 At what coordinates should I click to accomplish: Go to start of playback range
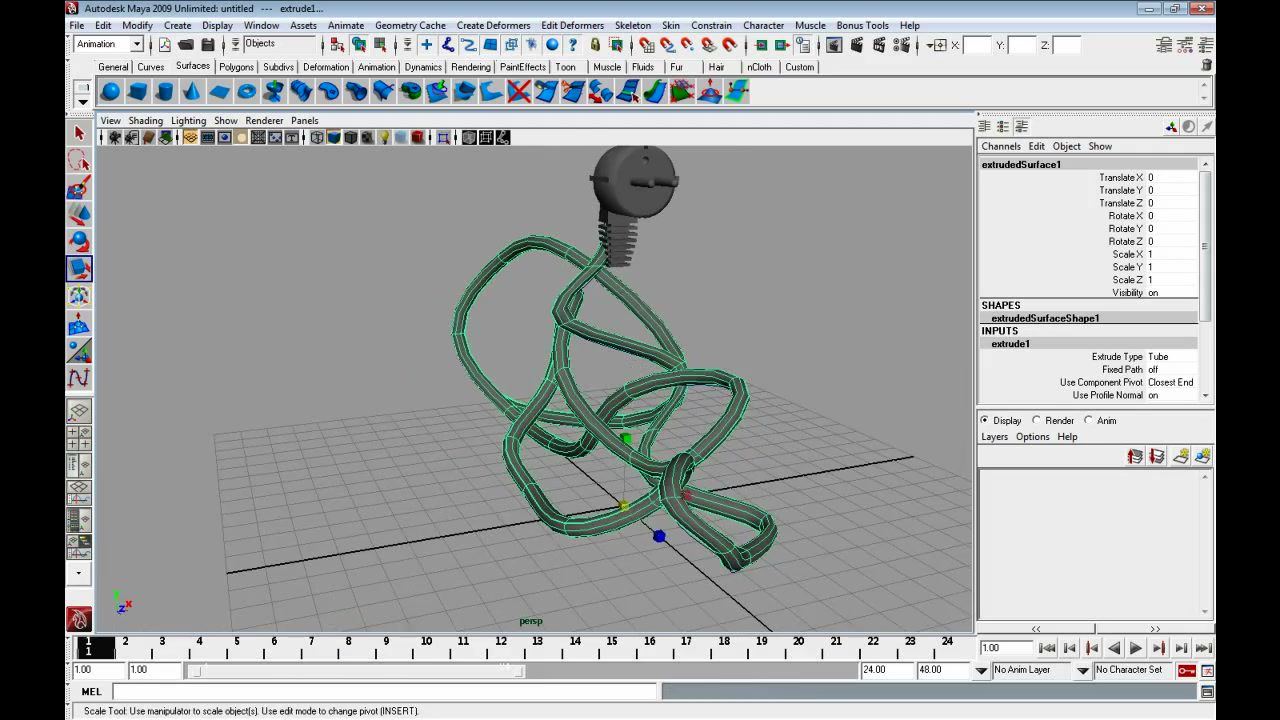click(1047, 648)
